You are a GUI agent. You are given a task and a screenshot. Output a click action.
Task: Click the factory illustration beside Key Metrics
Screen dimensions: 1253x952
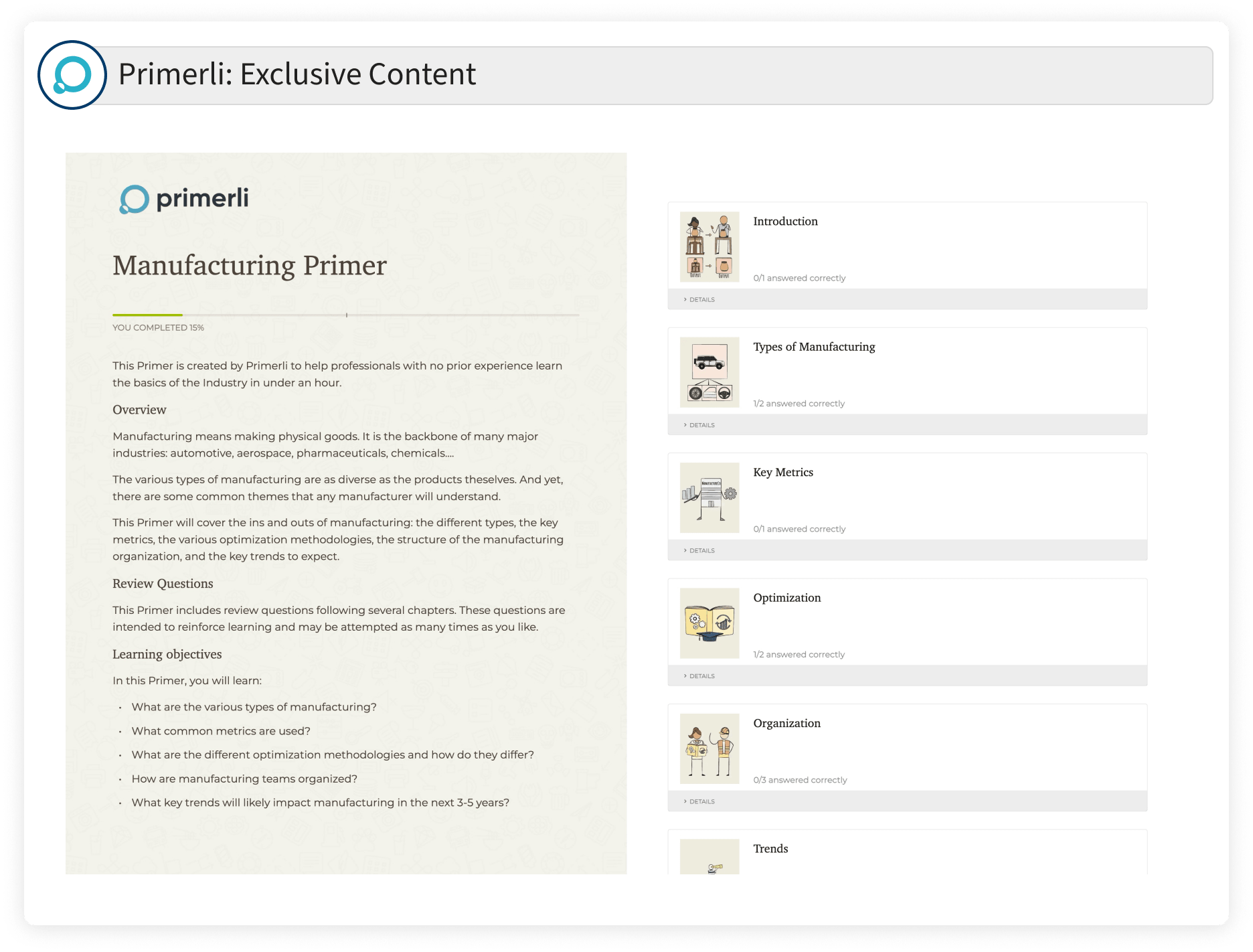tap(709, 497)
